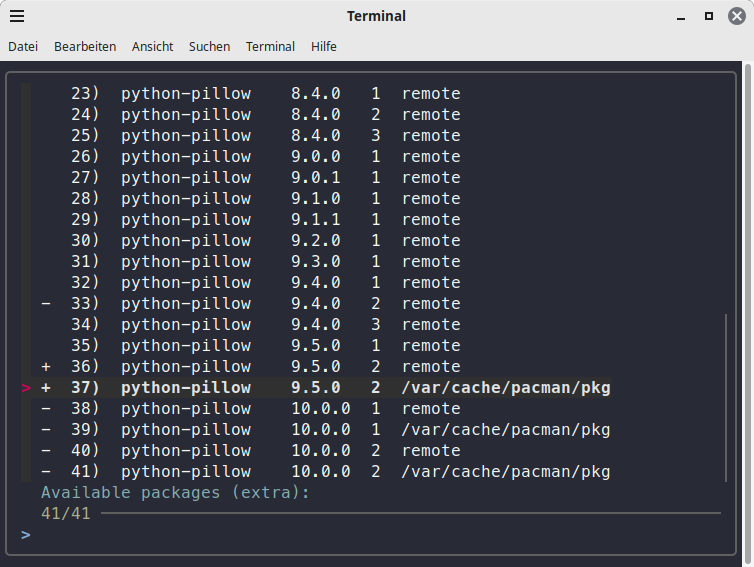Select python-pillow 9.5.0 cached entry 37

click(186, 388)
